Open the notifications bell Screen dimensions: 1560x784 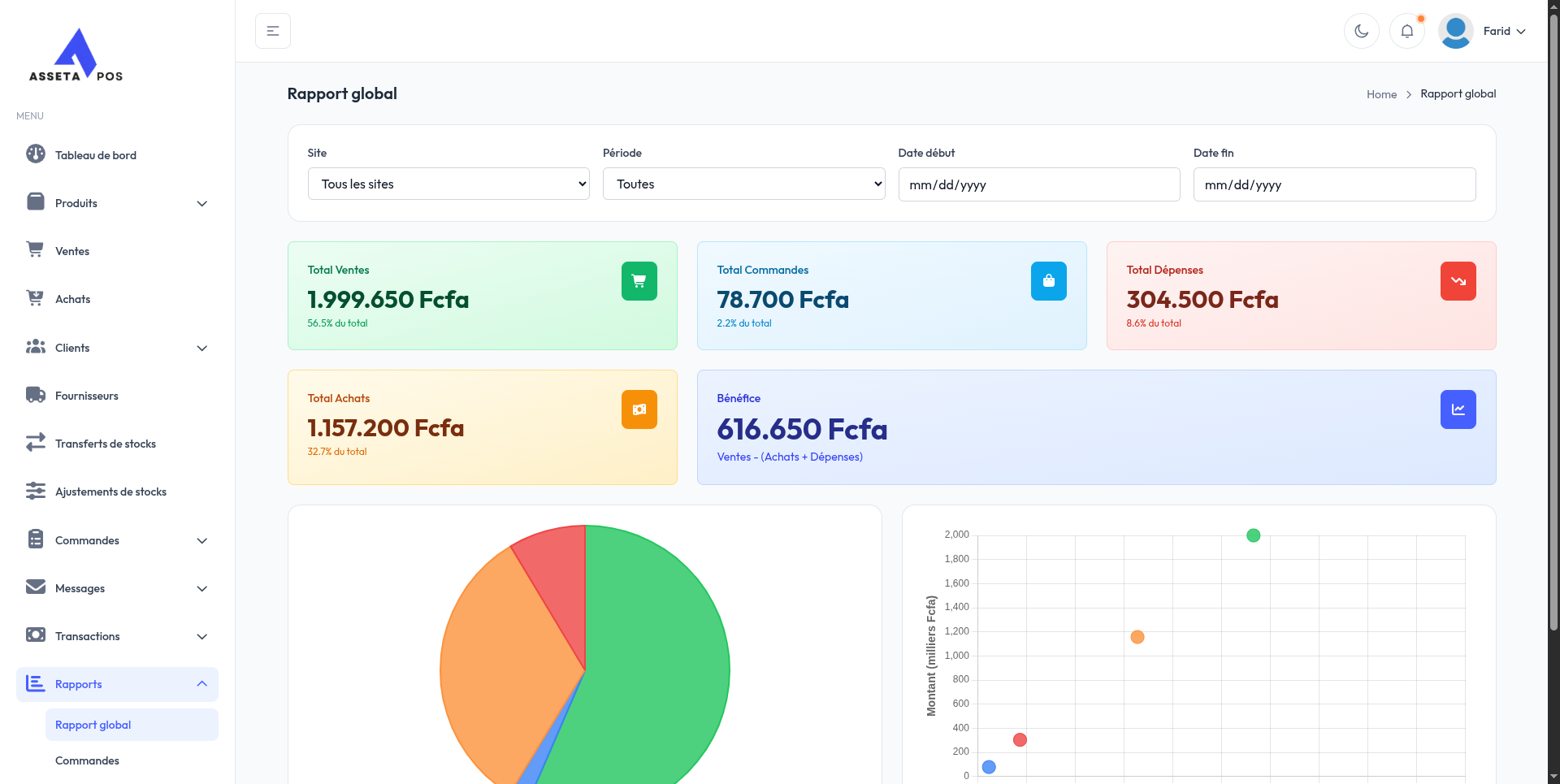[x=1406, y=31]
